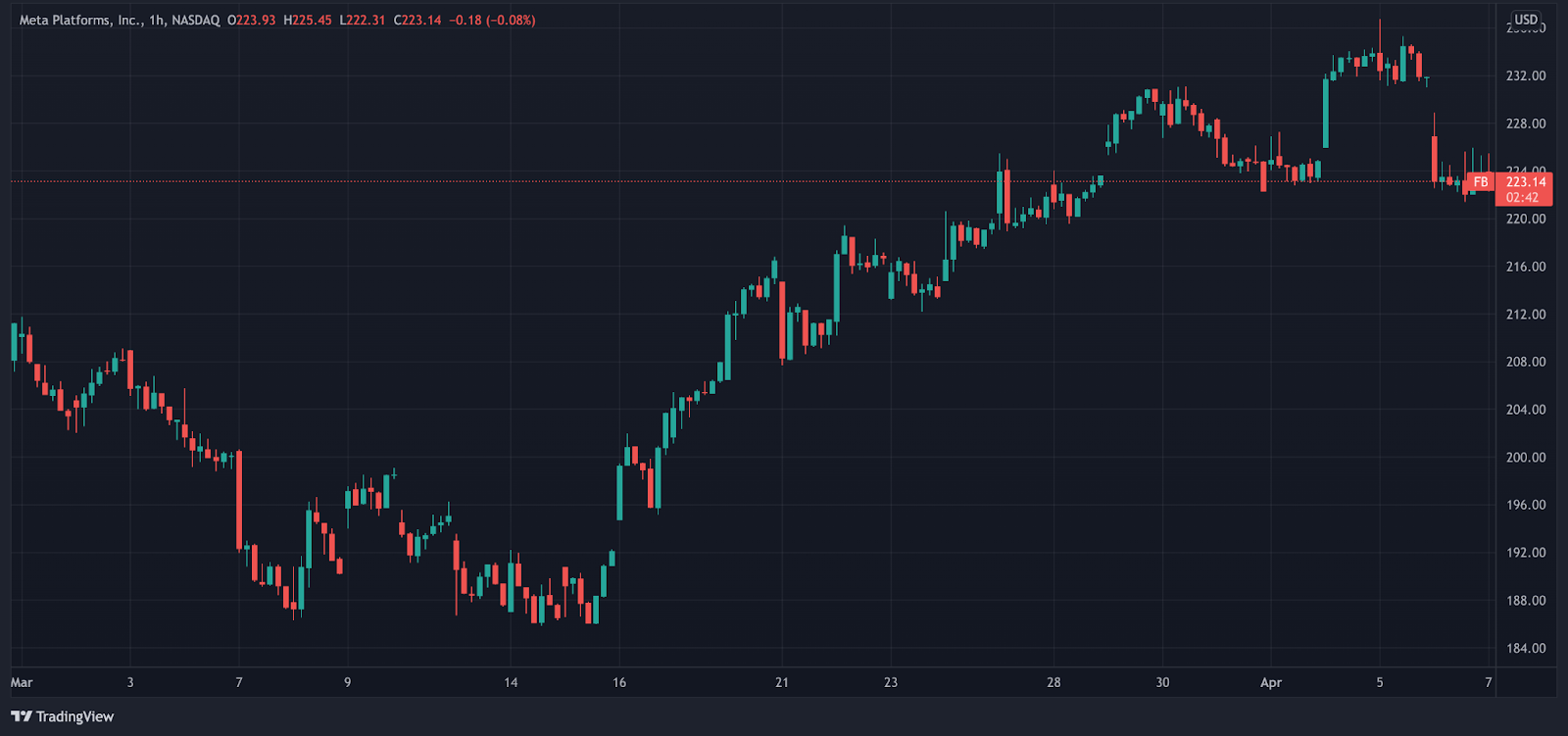Click the date 3 on the time axis

coord(130,683)
